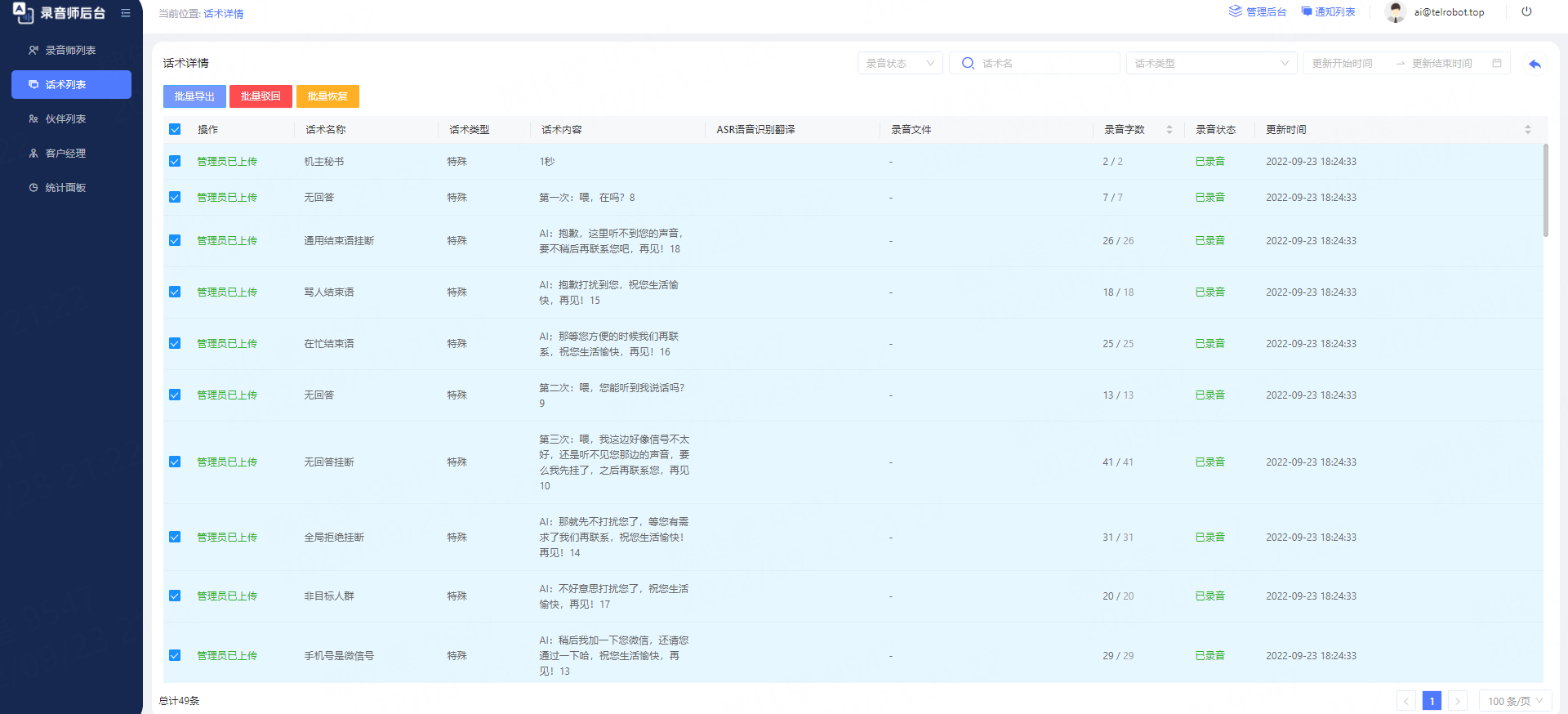This screenshot has width=1568, height=714.
Task: Uncheck the 全局拒绝挂断 row checkbox
Action: pos(175,537)
